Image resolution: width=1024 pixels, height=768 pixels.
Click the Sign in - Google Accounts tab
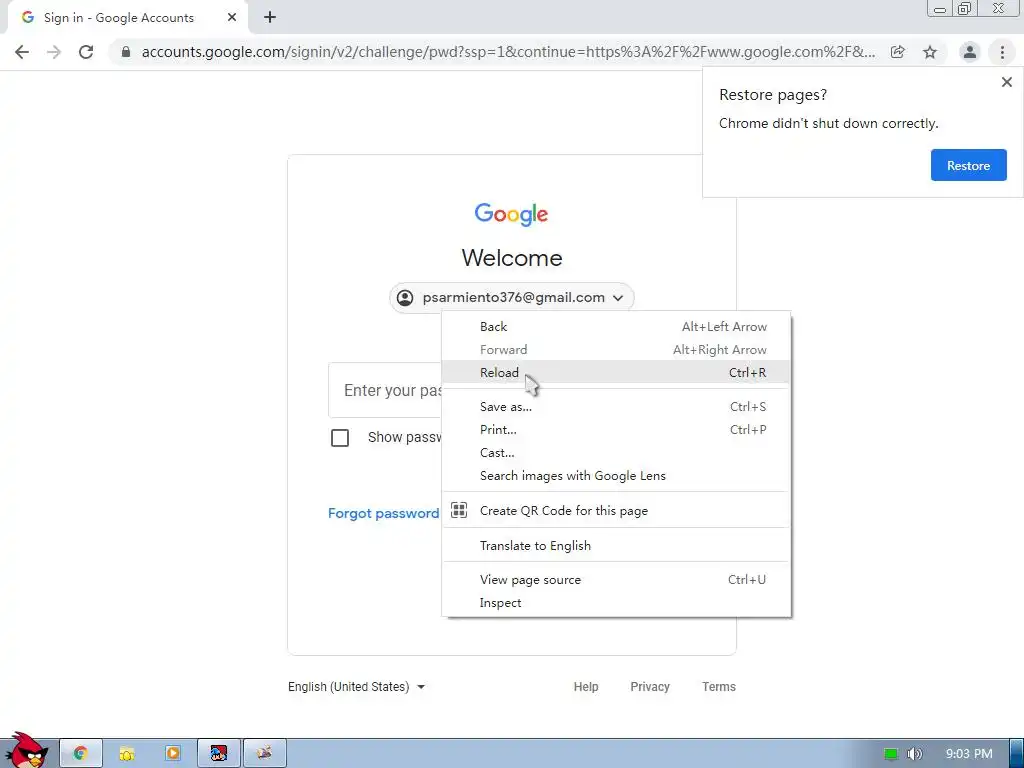(127, 18)
